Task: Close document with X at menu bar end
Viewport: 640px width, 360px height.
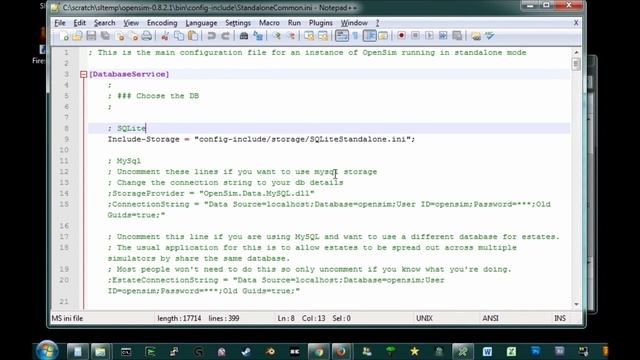Action: 576,23
